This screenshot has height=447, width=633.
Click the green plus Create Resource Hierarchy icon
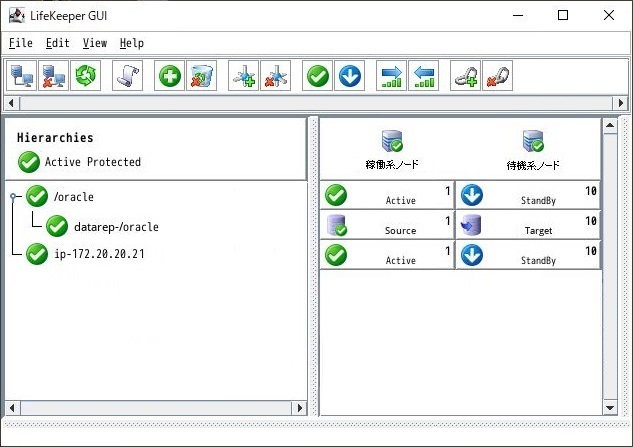point(170,76)
